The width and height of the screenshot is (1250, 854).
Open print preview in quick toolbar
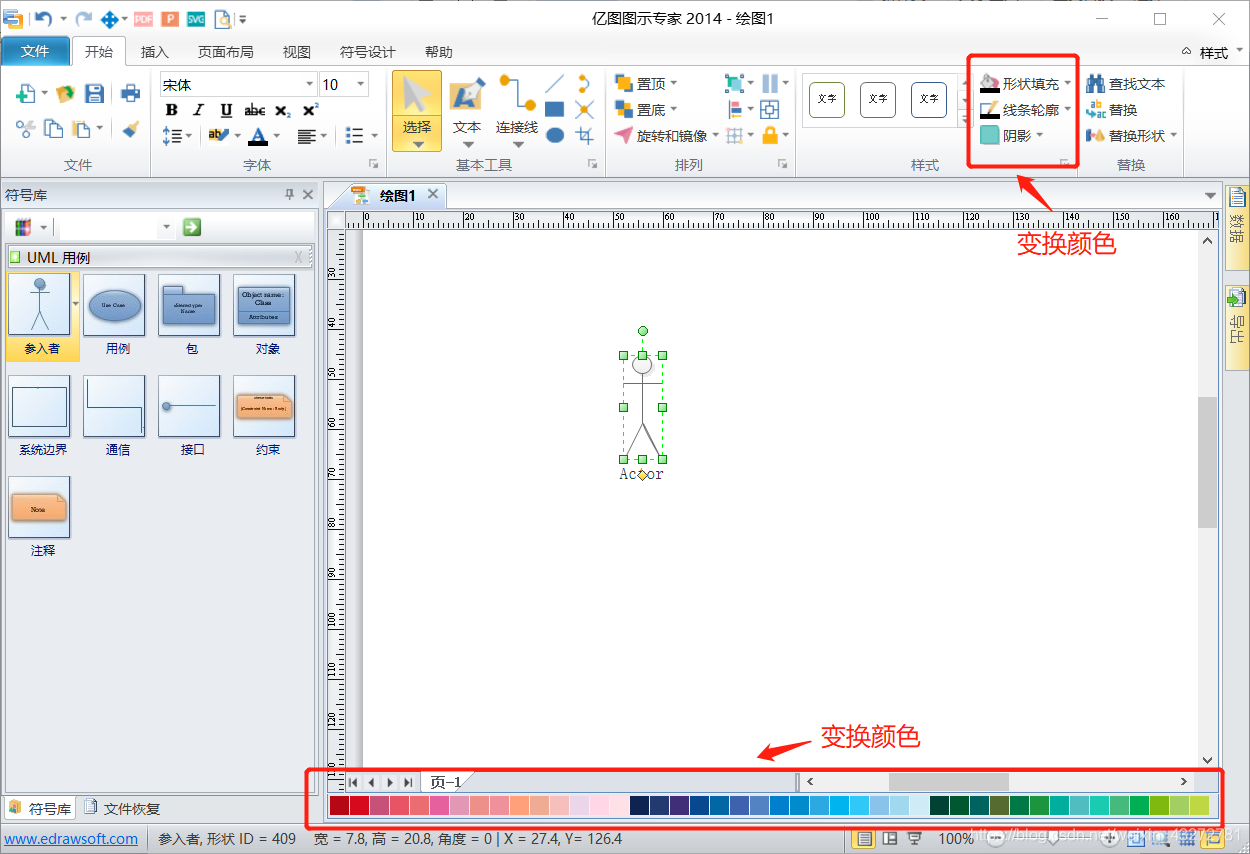tap(222, 18)
